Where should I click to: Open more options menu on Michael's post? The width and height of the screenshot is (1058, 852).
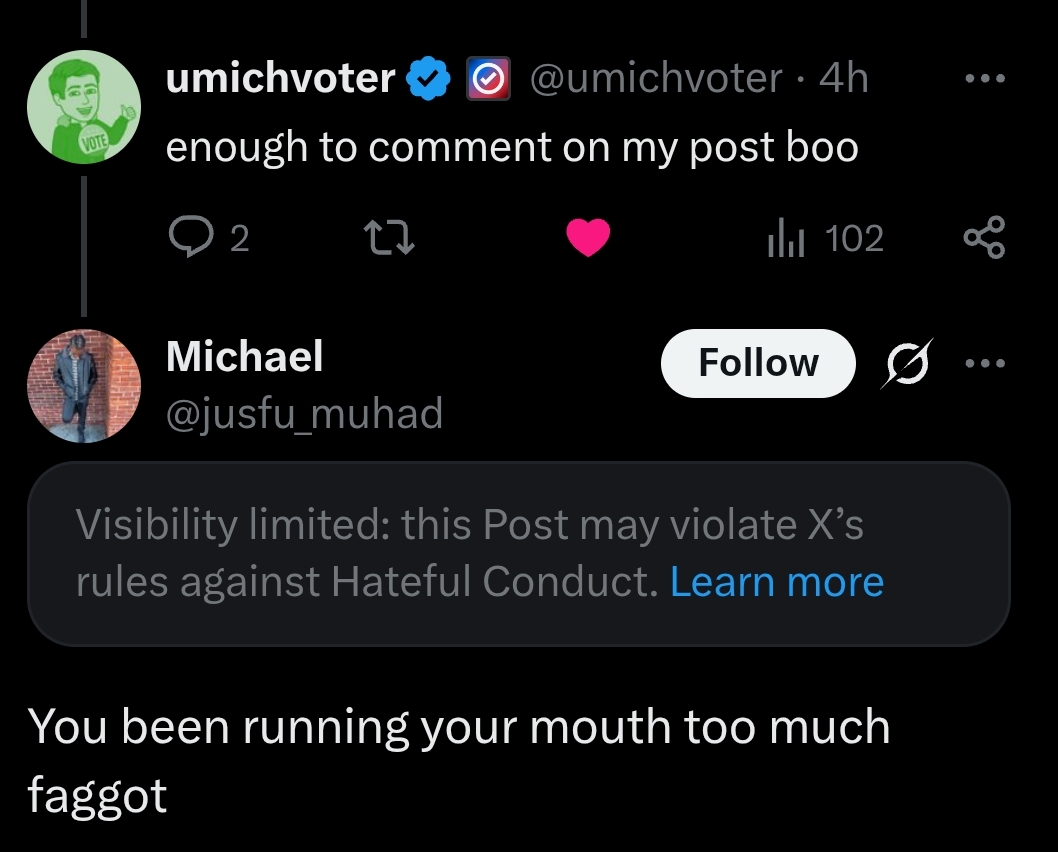tap(984, 363)
